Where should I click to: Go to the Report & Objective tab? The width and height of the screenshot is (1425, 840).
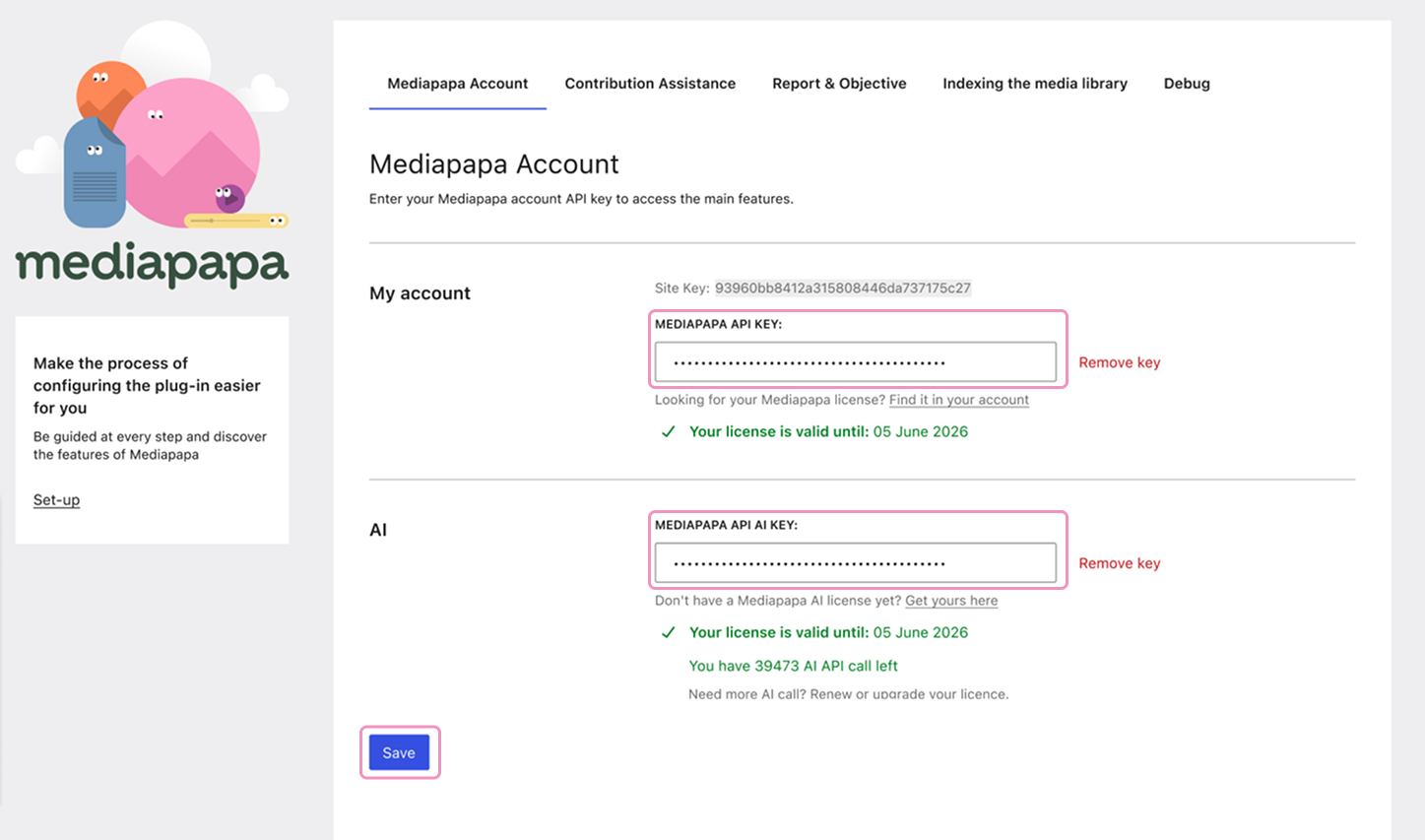[x=839, y=84]
